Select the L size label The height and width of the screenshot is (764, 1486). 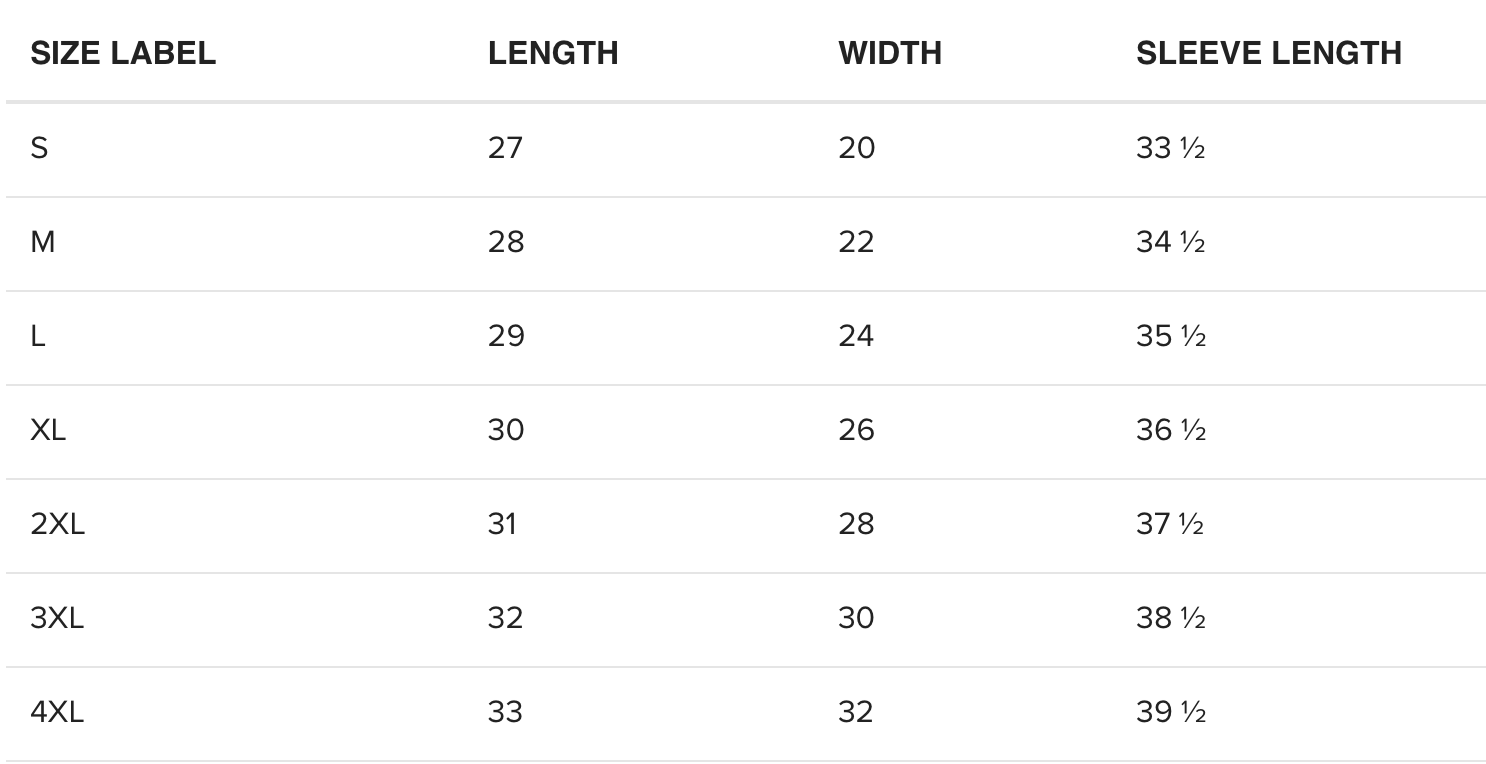(x=38, y=336)
